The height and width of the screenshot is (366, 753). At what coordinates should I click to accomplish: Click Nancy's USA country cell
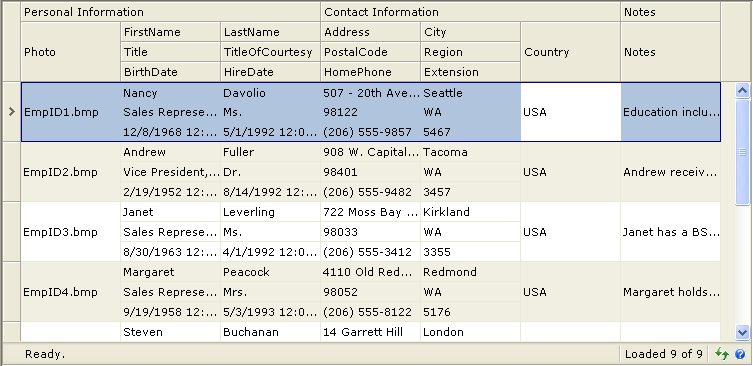pyautogui.click(x=570, y=112)
